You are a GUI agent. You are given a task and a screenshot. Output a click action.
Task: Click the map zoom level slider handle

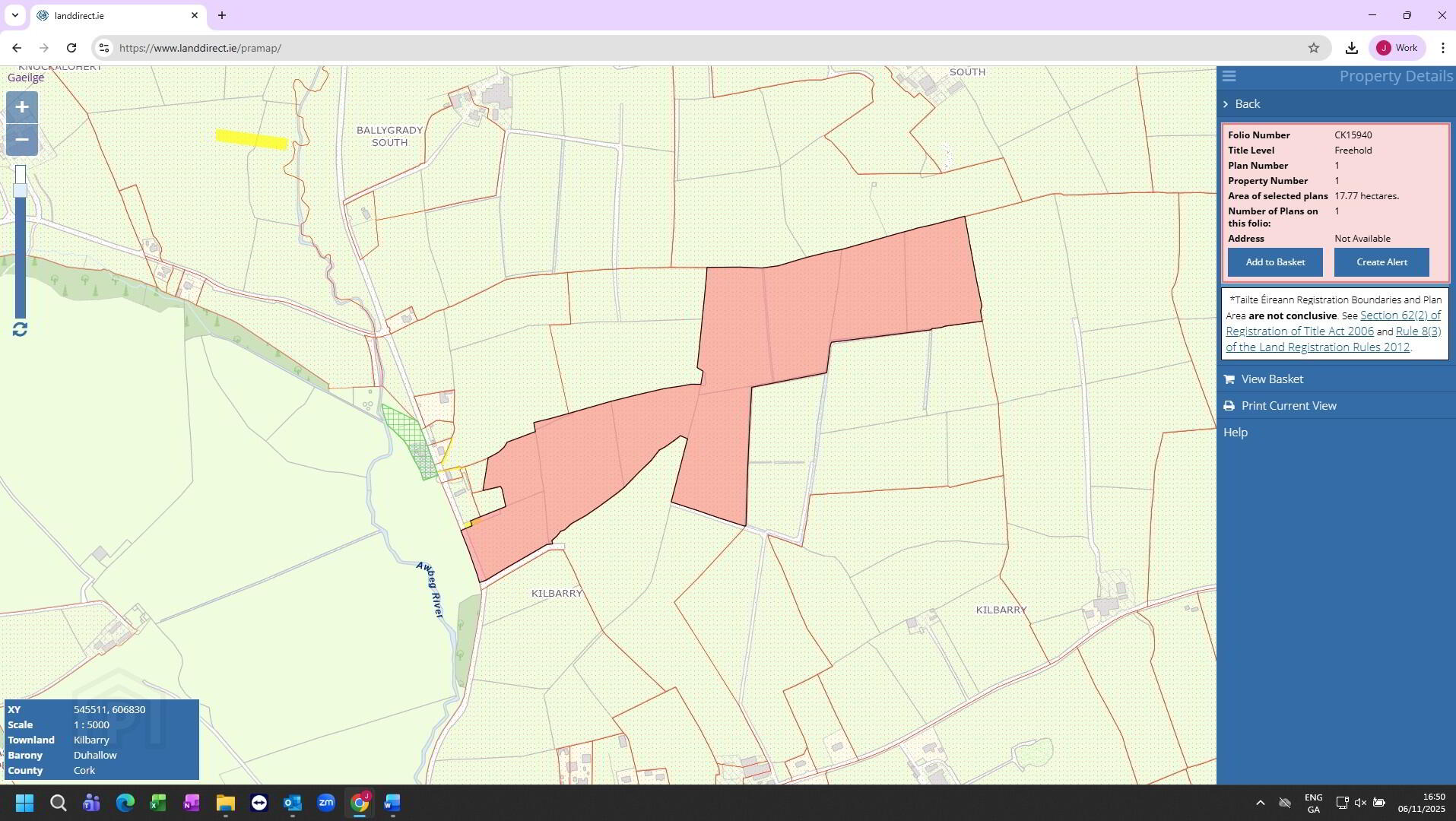coord(21,190)
